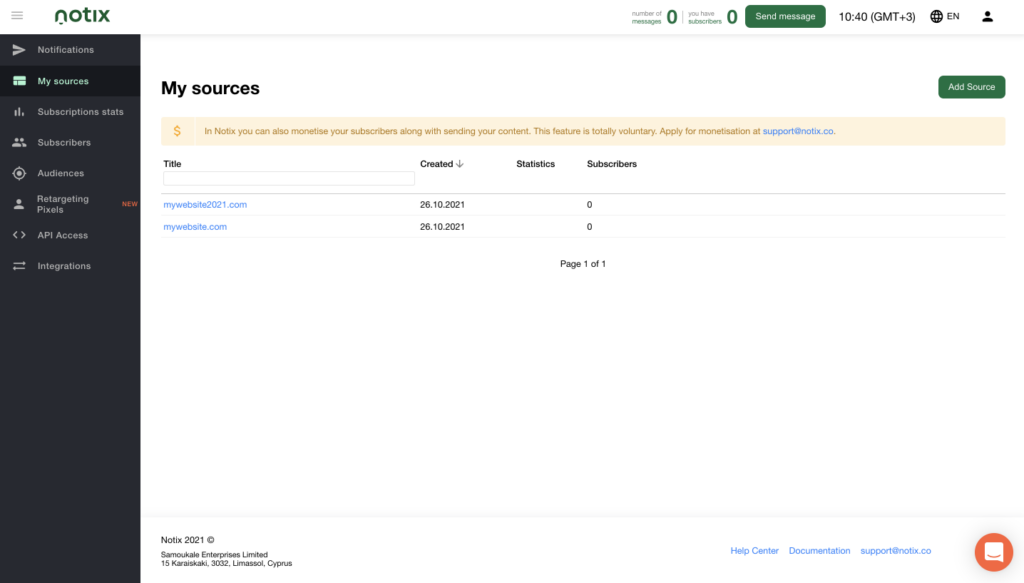Click the Integrations arrows icon
The width and height of the screenshot is (1024, 583).
(19, 266)
